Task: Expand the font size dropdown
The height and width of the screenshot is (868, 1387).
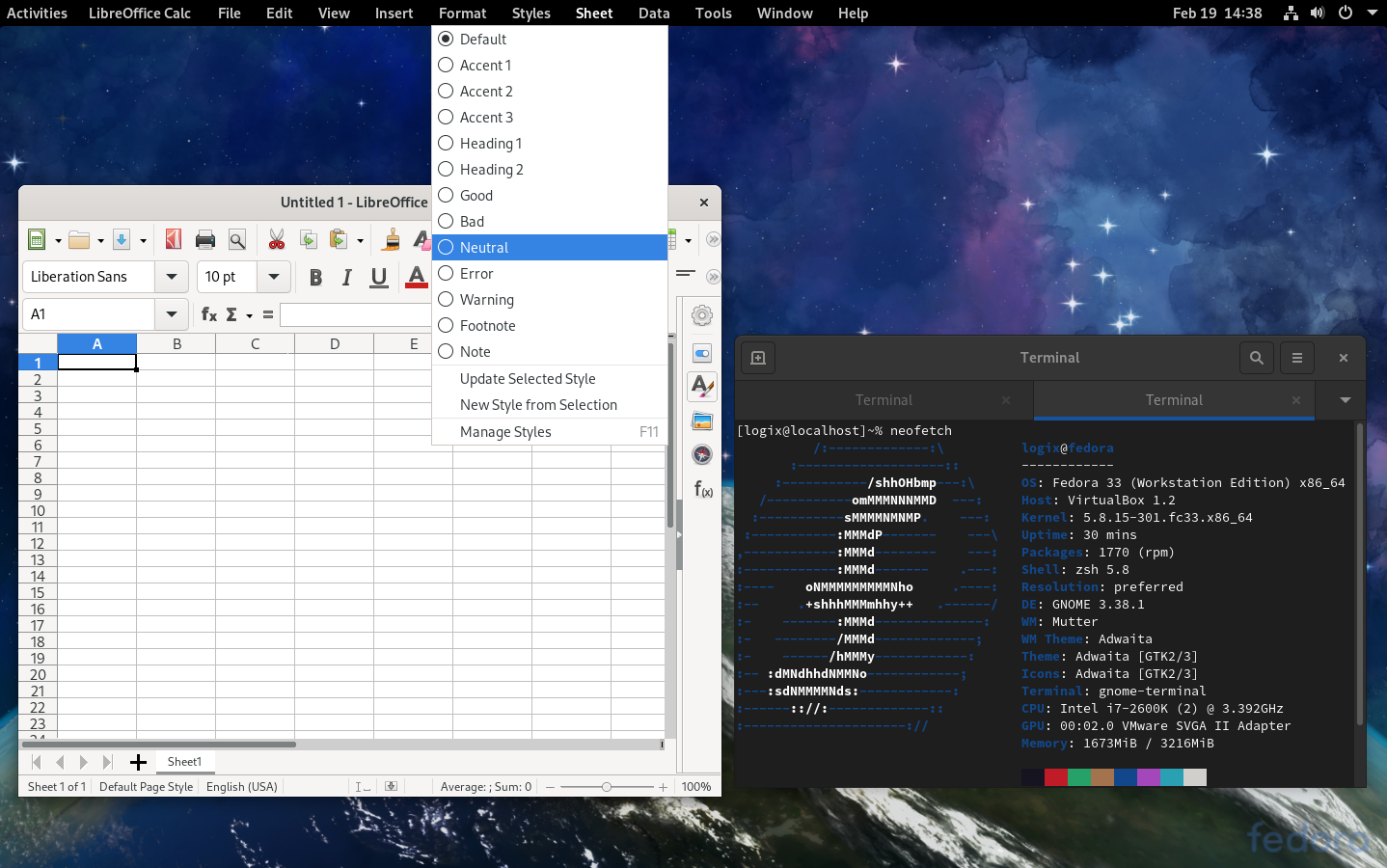Action: 275,277
